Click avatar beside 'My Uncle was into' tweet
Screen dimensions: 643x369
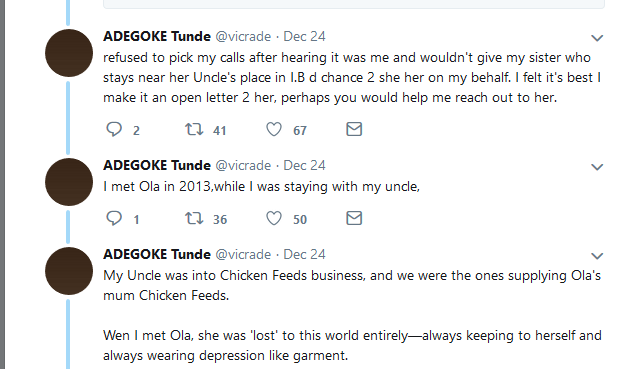tap(69, 271)
